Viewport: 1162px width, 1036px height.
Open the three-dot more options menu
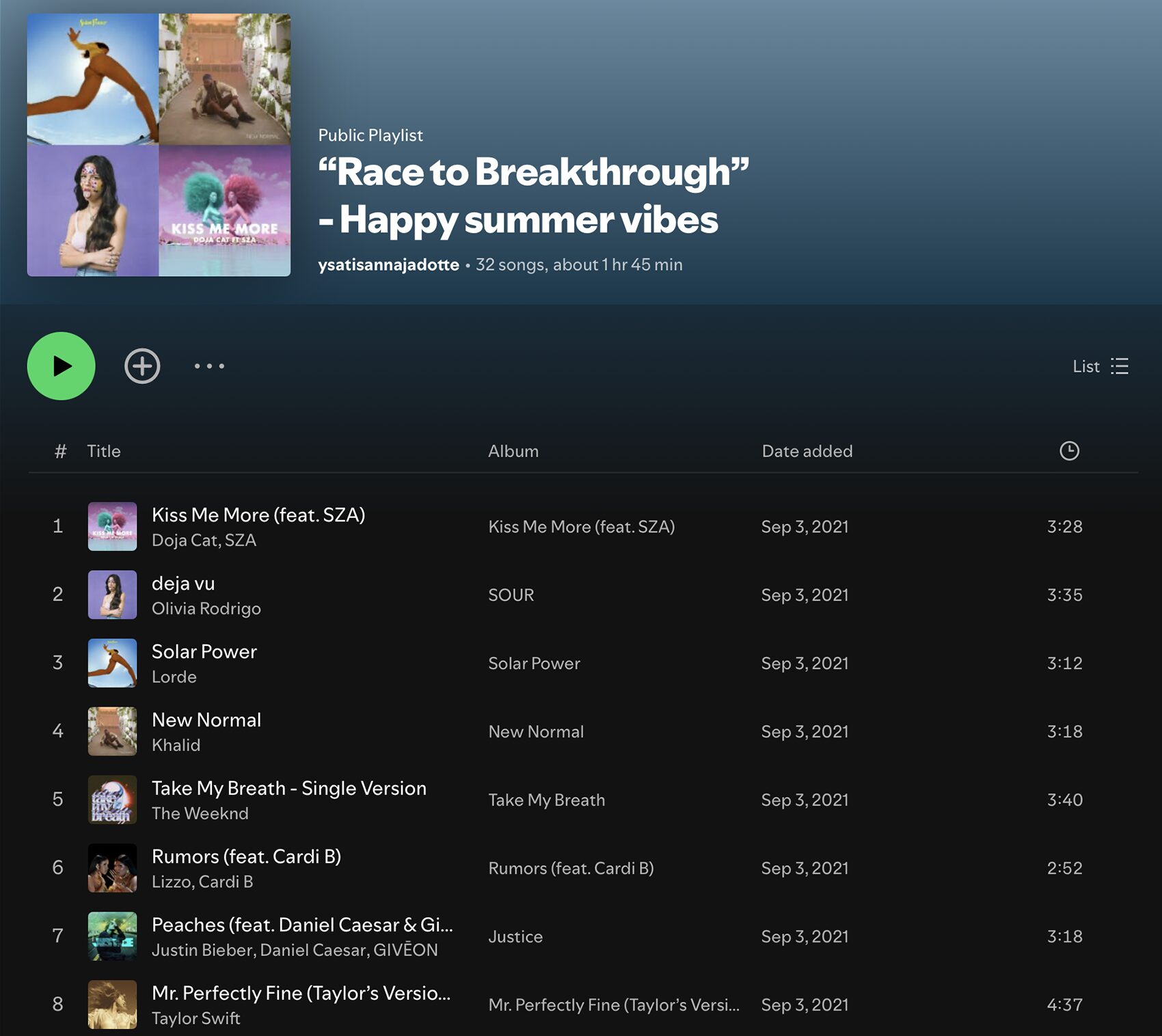tap(209, 366)
